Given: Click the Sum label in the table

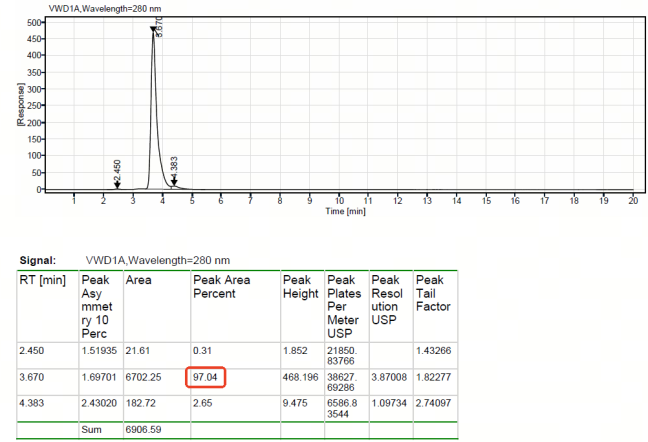Looking at the screenshot, I should click(91, 430).
